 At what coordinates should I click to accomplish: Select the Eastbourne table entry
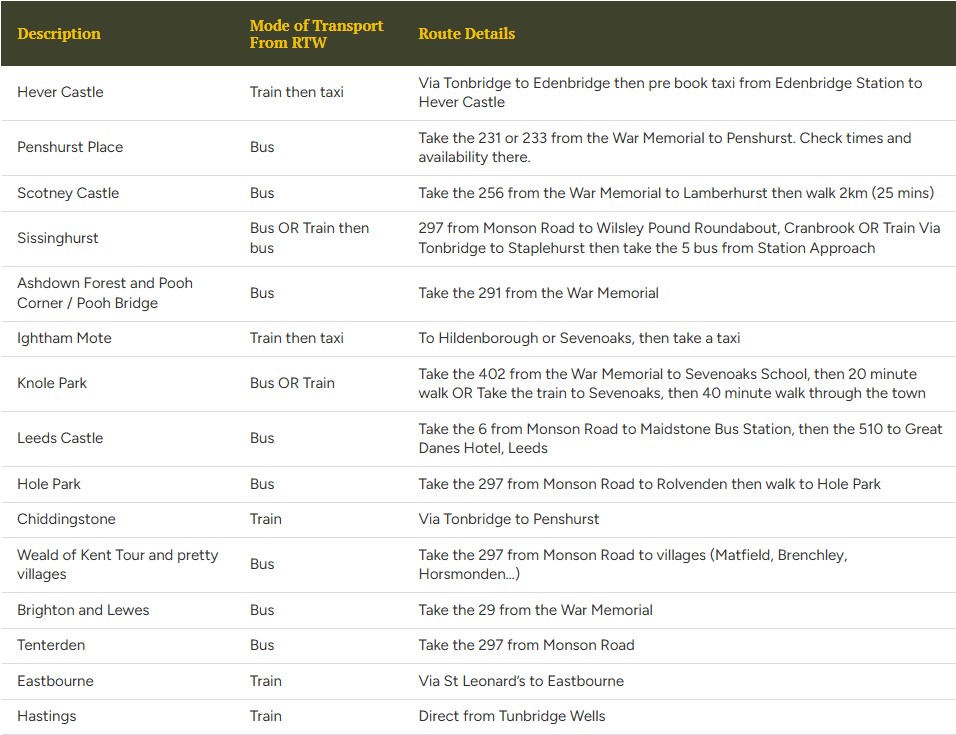(55, 680)
